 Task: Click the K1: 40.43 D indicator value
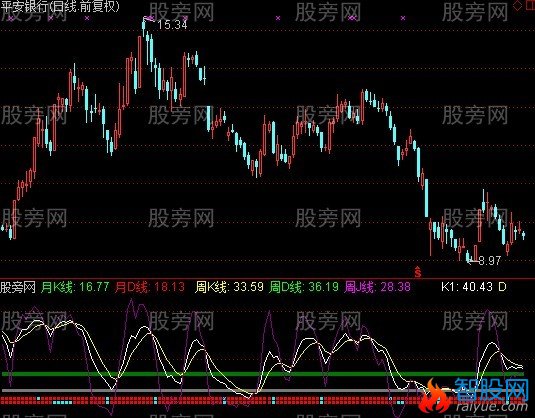pyautogui.click(x=474, y=287)
